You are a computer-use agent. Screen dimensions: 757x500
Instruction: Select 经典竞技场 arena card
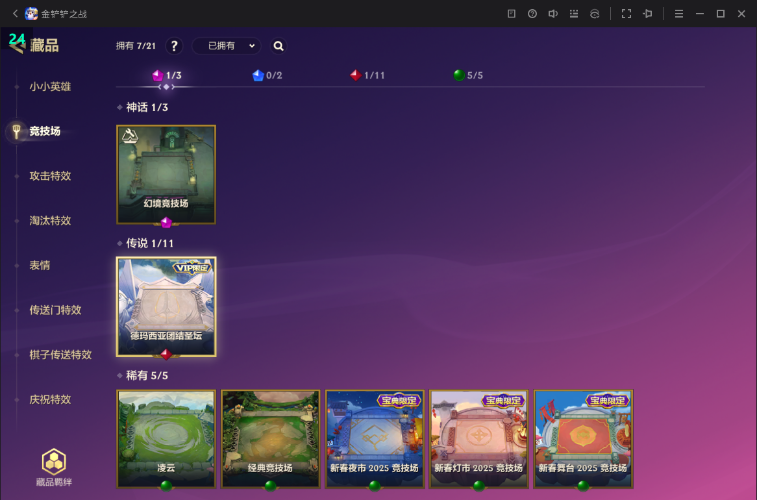tap(270, 439)
